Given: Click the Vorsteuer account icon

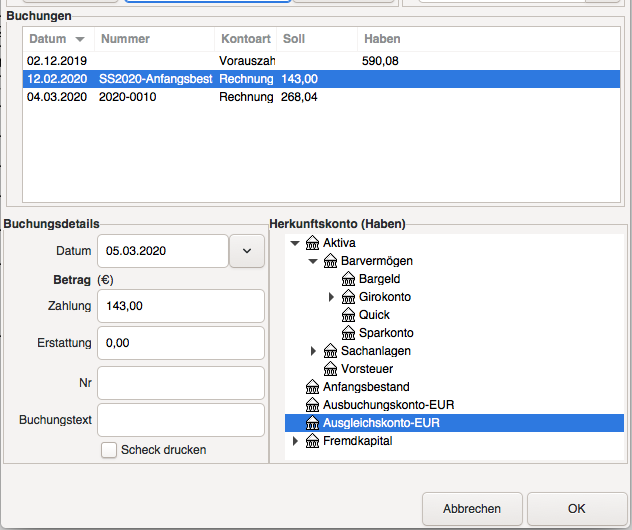Looking at the screenshot, I should [330, 369].
